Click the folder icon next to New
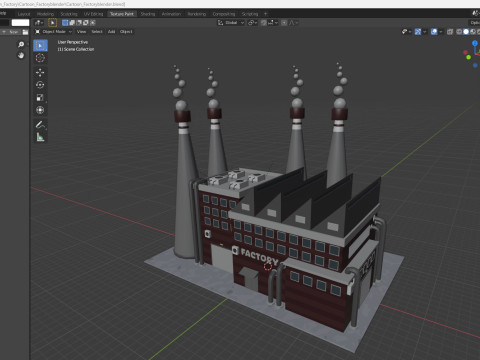480x360 pixels. pos(25,32)
